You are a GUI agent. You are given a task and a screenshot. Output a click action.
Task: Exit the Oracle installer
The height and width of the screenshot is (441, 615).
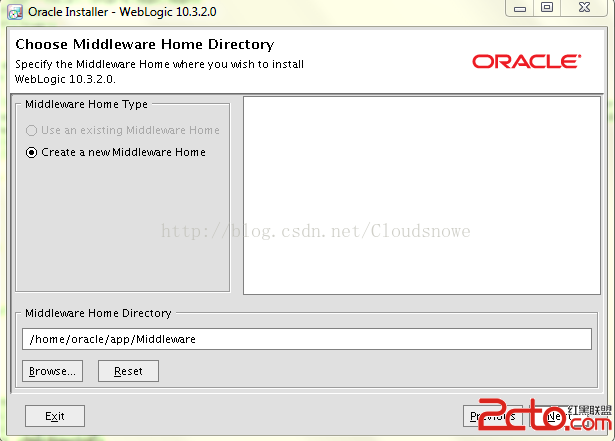55,416
